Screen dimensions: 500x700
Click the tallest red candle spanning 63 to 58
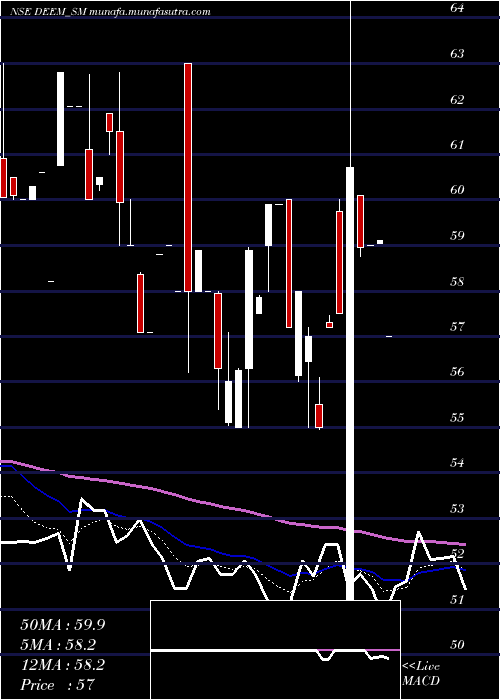point(188,177)
